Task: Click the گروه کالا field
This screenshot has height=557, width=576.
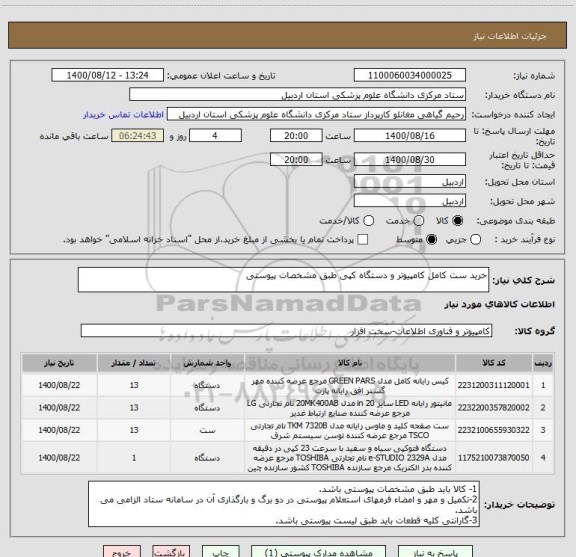Action: tap(286, 331)
